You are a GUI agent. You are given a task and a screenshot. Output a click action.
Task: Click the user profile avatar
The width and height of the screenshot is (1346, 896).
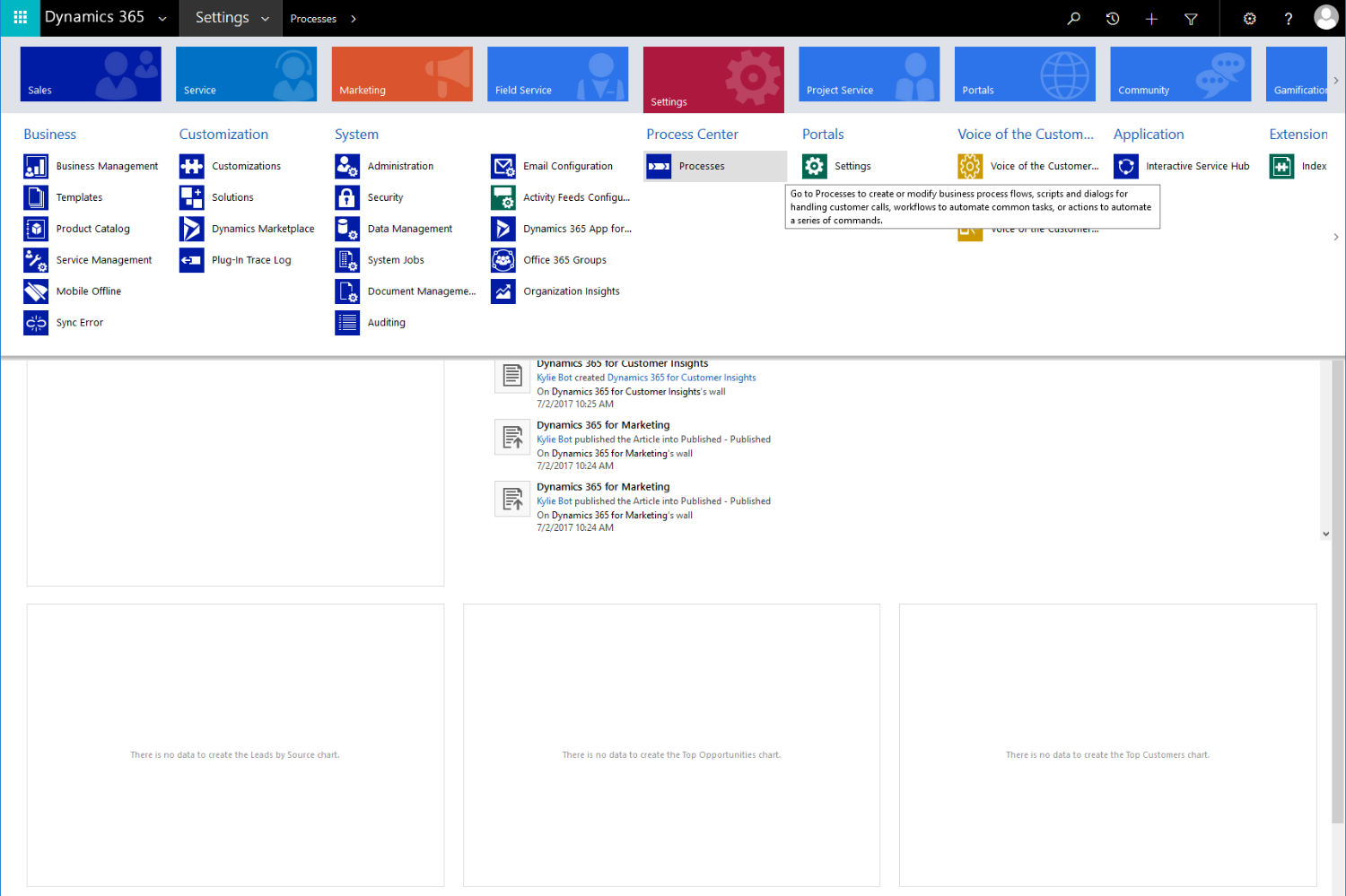tap(1326, 17)
